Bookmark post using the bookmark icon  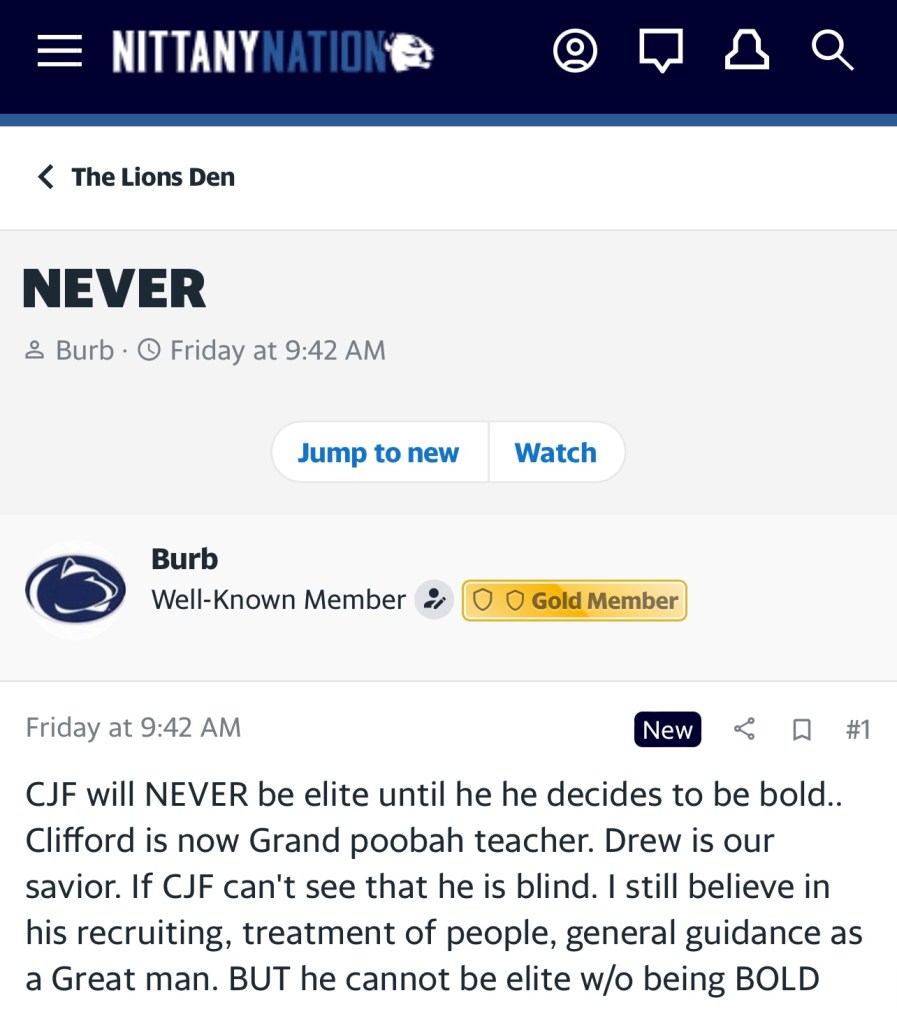(x=801, y=730)
